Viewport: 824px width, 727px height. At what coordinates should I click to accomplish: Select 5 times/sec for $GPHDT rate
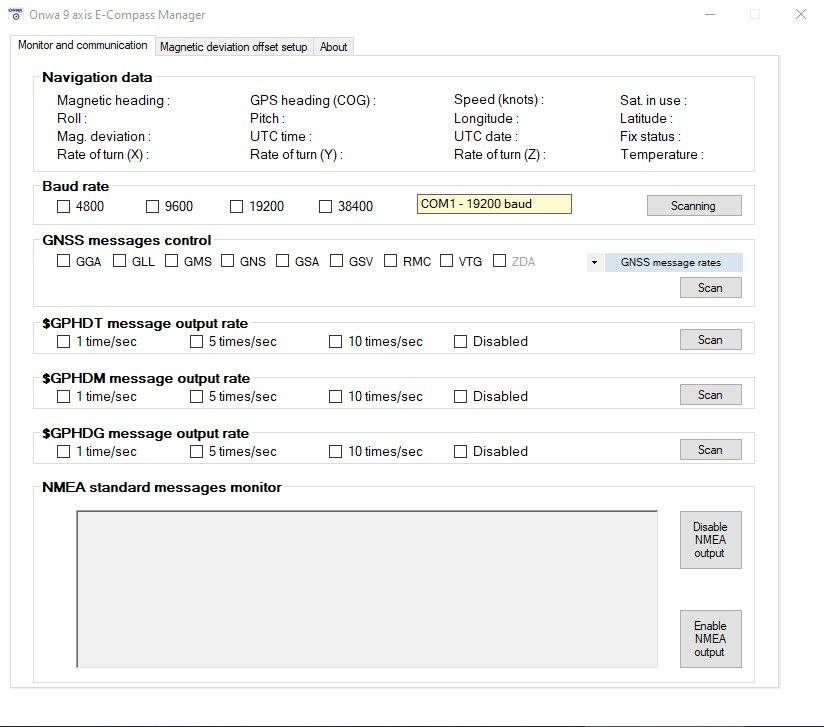pyautogui.click(x=197, y=342)
